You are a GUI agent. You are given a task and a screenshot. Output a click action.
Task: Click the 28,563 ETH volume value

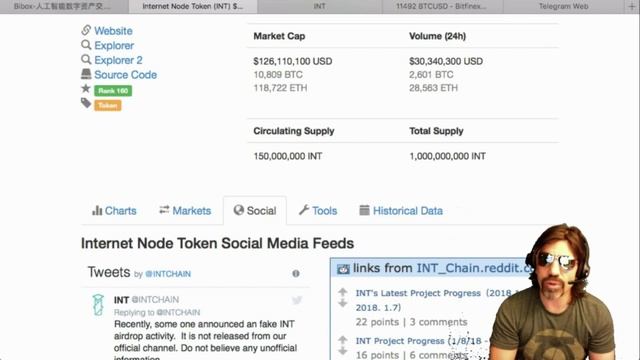433,88
